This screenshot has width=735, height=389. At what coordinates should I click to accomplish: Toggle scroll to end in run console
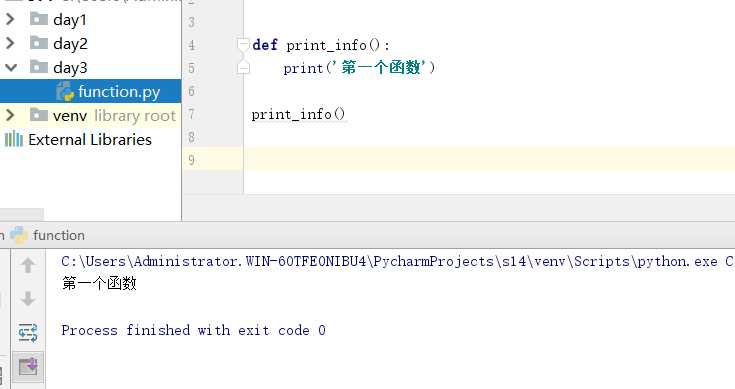(28, 366)
